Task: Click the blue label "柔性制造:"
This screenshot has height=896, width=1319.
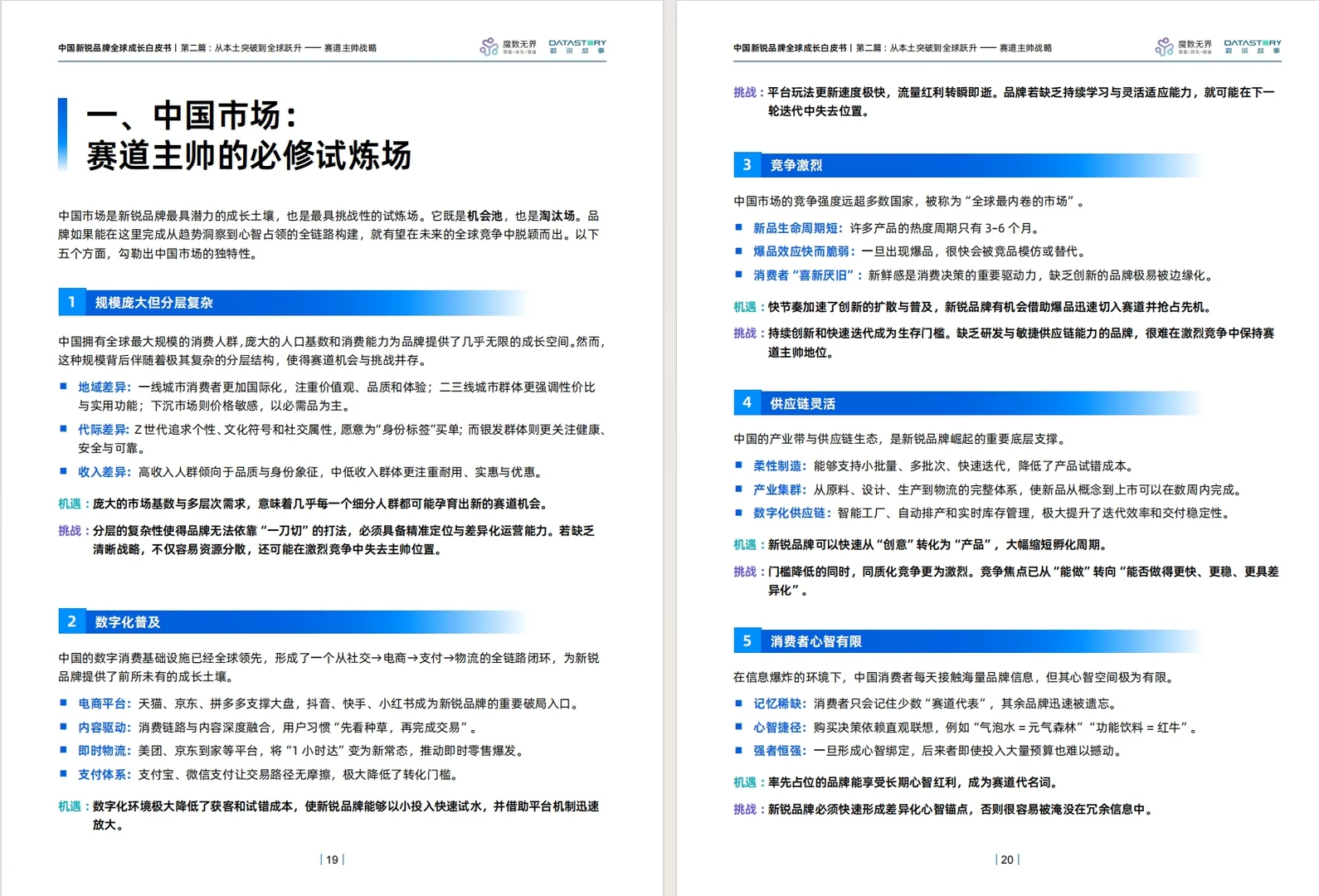Action: (780, 466)
